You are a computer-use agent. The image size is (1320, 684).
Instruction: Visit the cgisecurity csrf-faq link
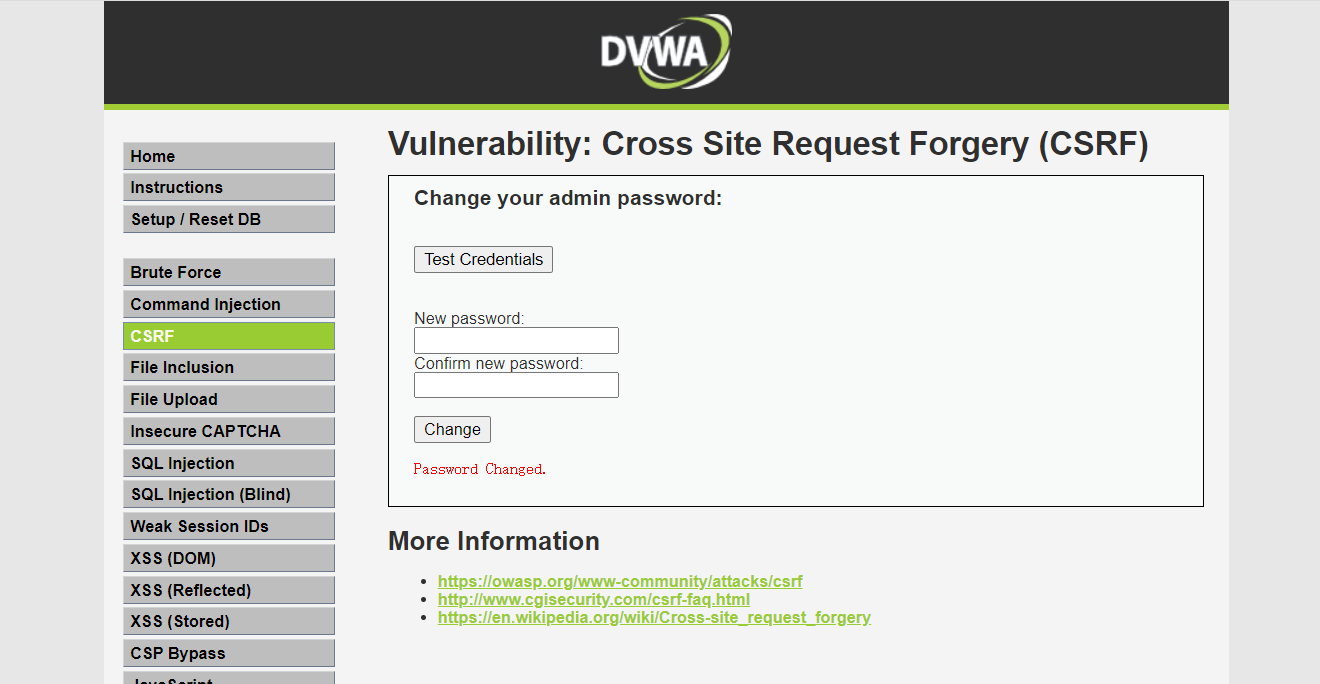click(x=594, y=599)
